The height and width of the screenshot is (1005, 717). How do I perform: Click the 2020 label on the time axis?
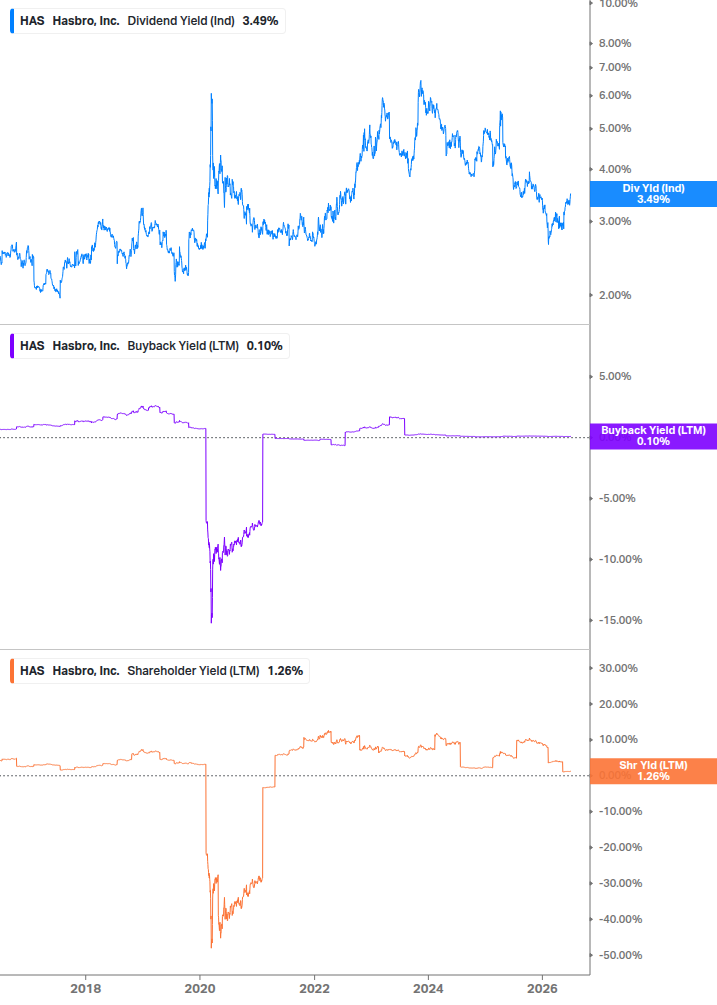(200, 988)
